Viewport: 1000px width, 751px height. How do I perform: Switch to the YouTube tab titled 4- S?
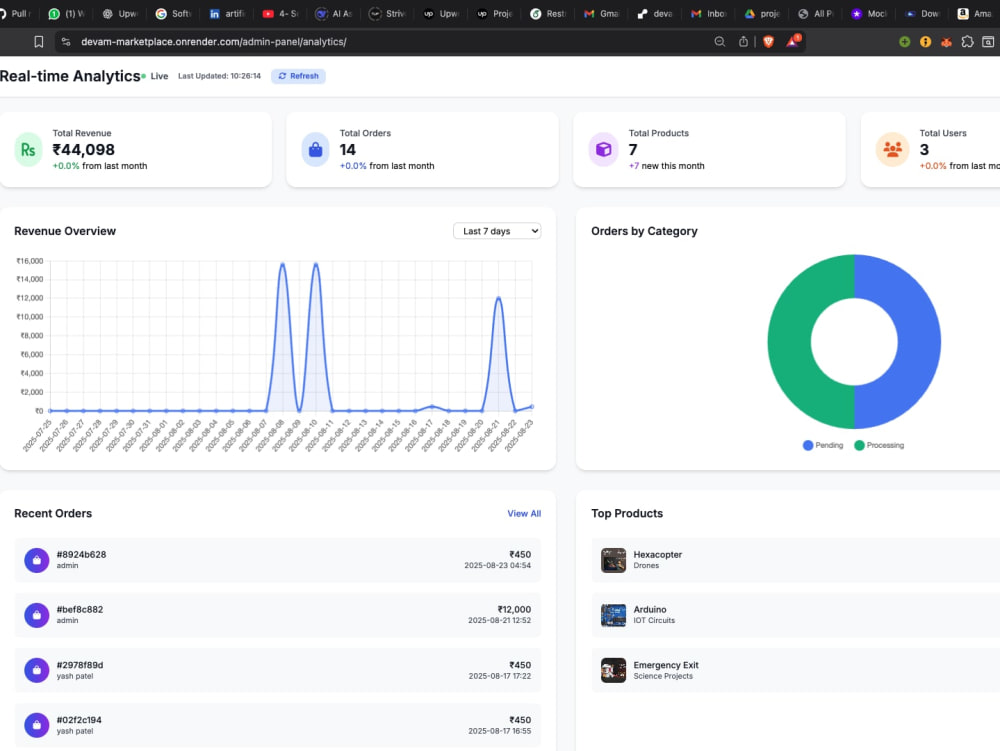click(281, 13)
